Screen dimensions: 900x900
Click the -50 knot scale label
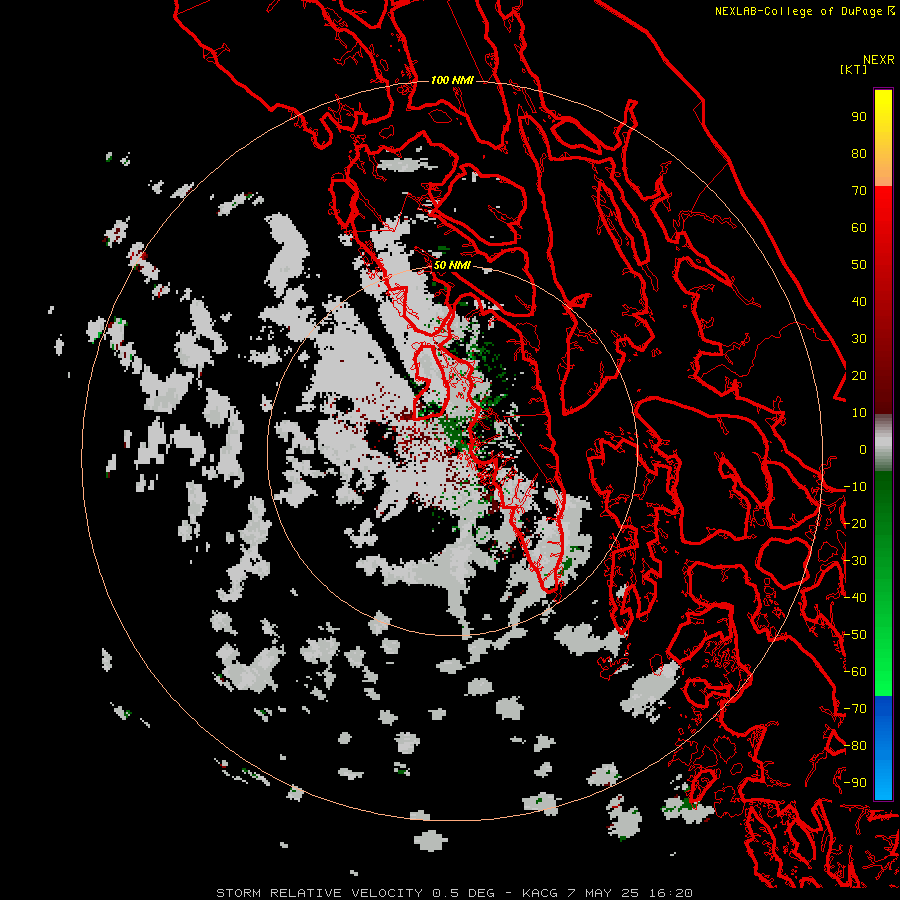(855, 635)
